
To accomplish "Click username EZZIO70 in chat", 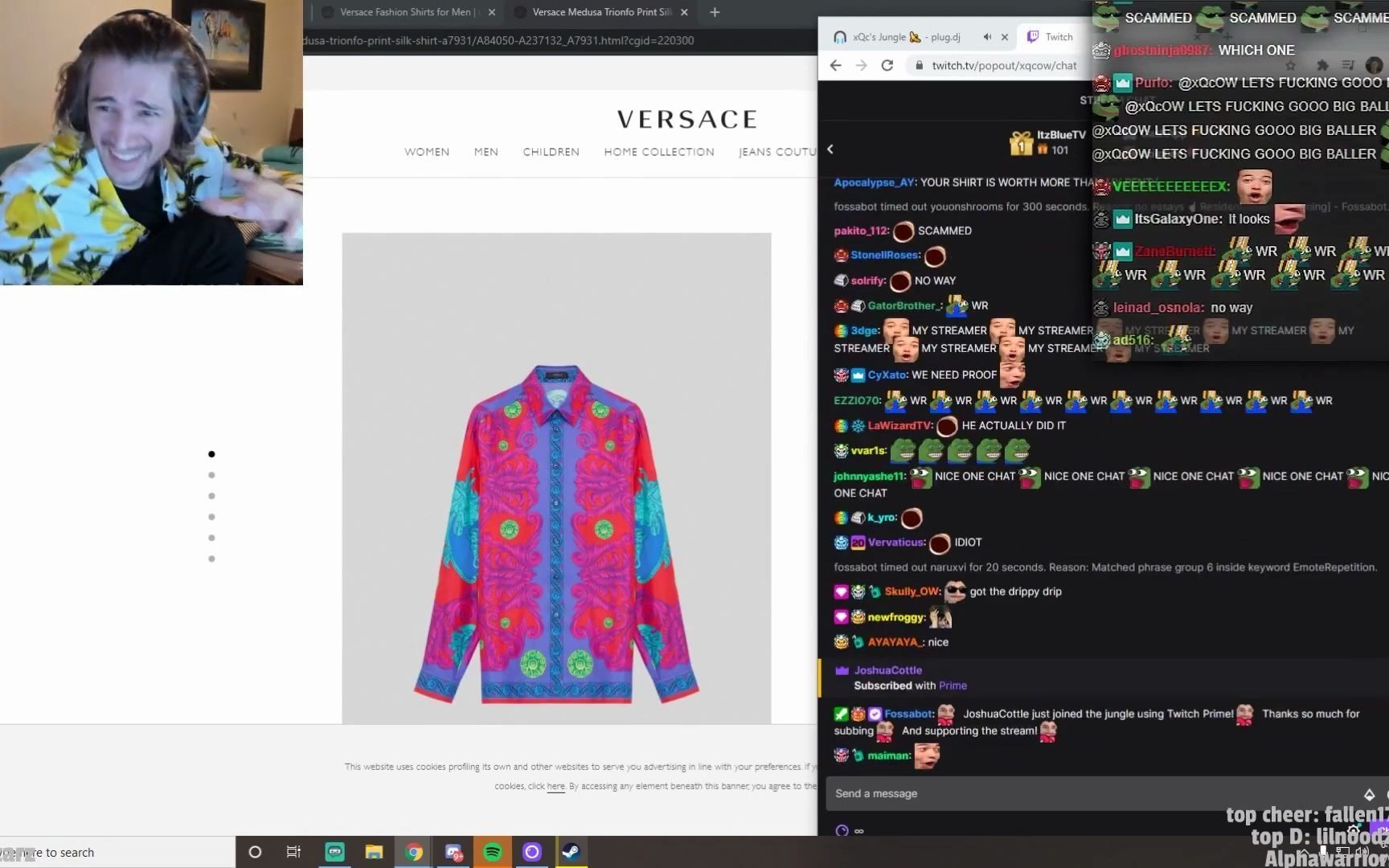I will tap(856, 400).
